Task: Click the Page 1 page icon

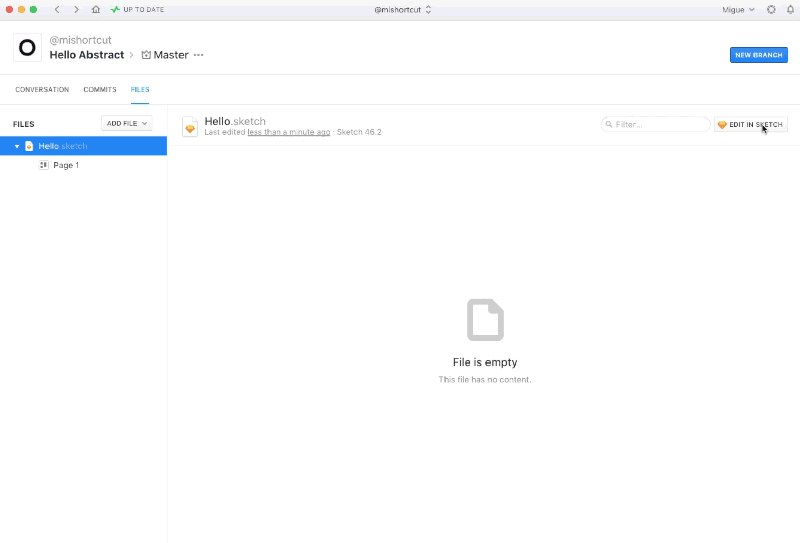Action: (44, 165)
